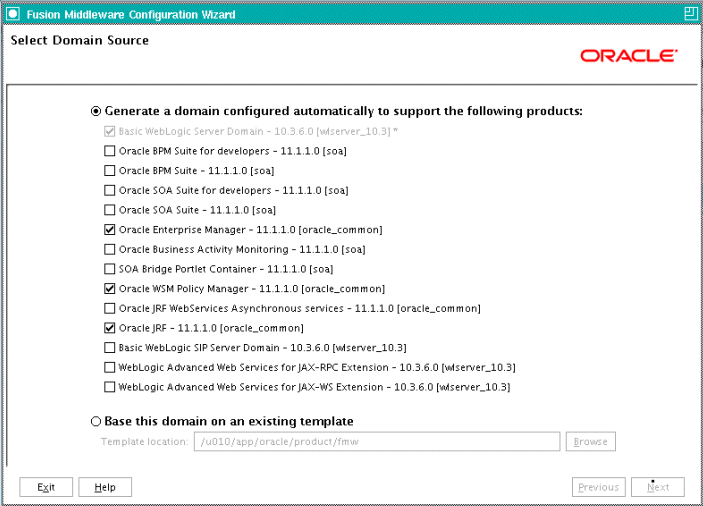Tick Oracle JRF WebServices Asynchronous services
Viewport: 703px width, 506px height.
109,308
